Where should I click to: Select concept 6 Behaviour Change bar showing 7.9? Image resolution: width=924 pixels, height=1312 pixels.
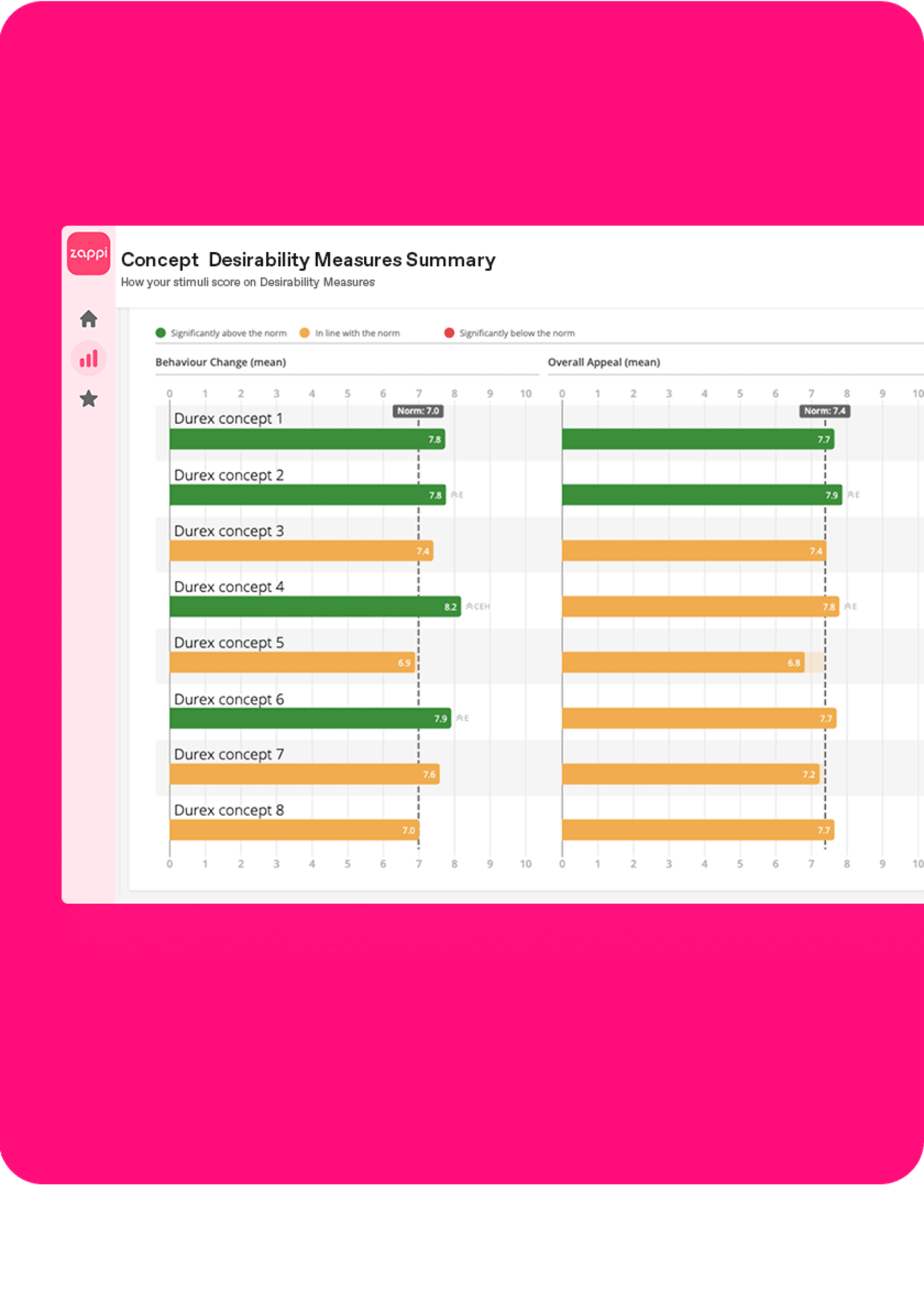click(310, 718)
